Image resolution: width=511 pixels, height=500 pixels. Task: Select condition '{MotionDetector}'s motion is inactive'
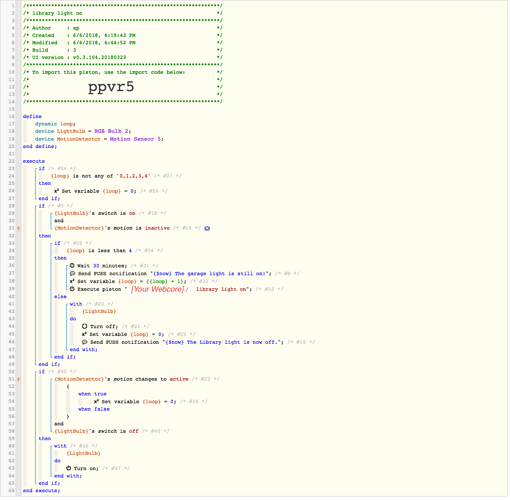pyautogui.click(x=112, y=229)
